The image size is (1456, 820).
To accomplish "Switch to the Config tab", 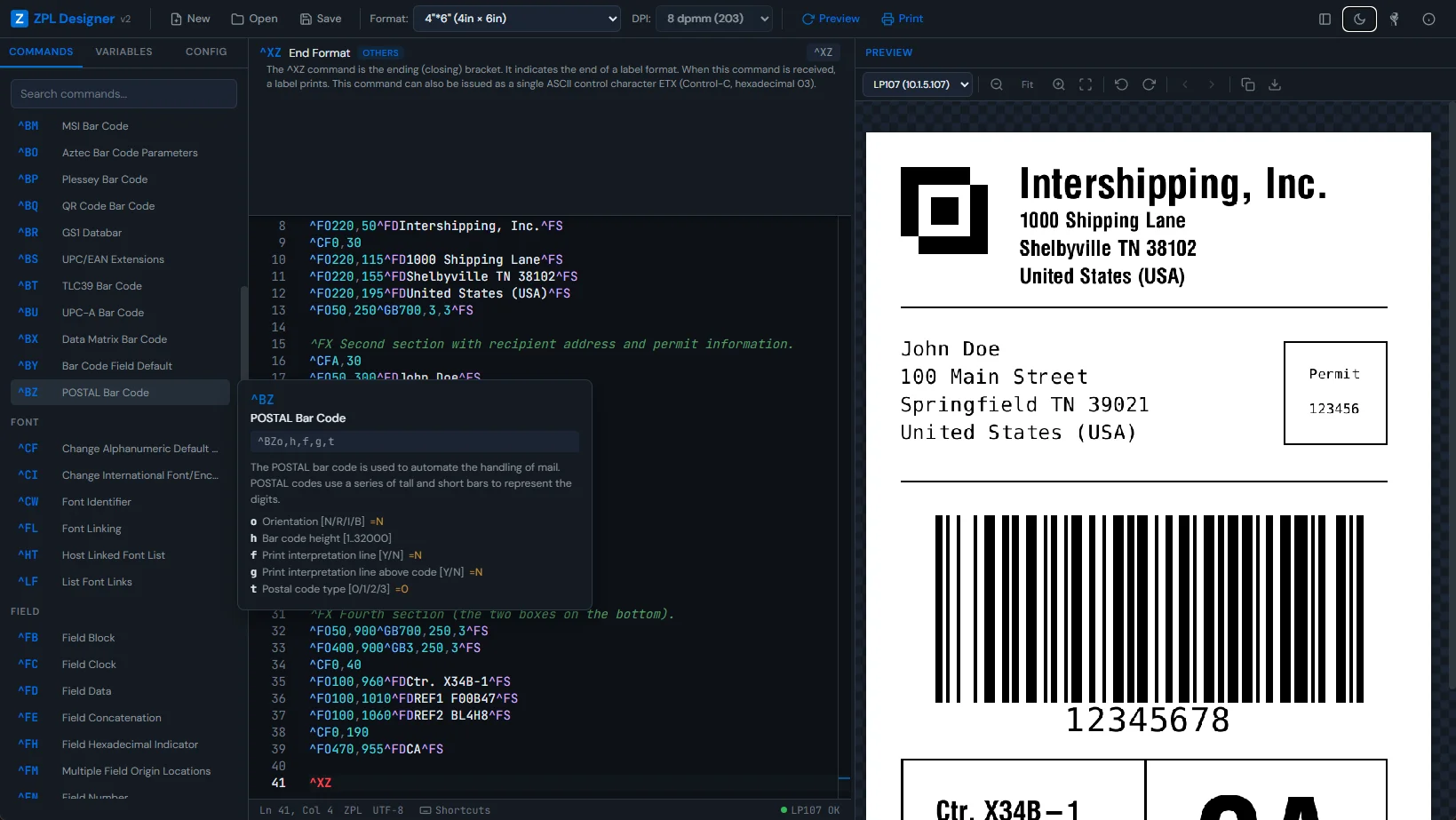I will (206, 52).
